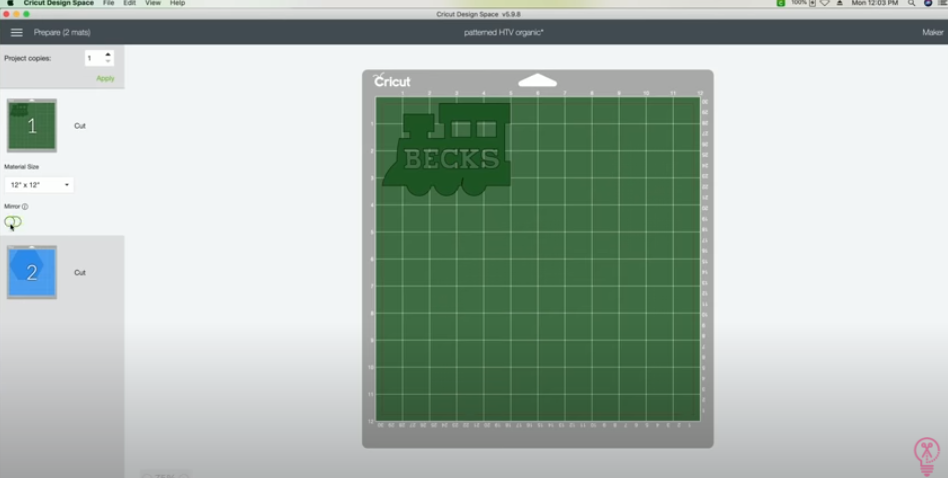Open Spotlight search in menu bar
948x478 pixels.
tap(911, 3)
